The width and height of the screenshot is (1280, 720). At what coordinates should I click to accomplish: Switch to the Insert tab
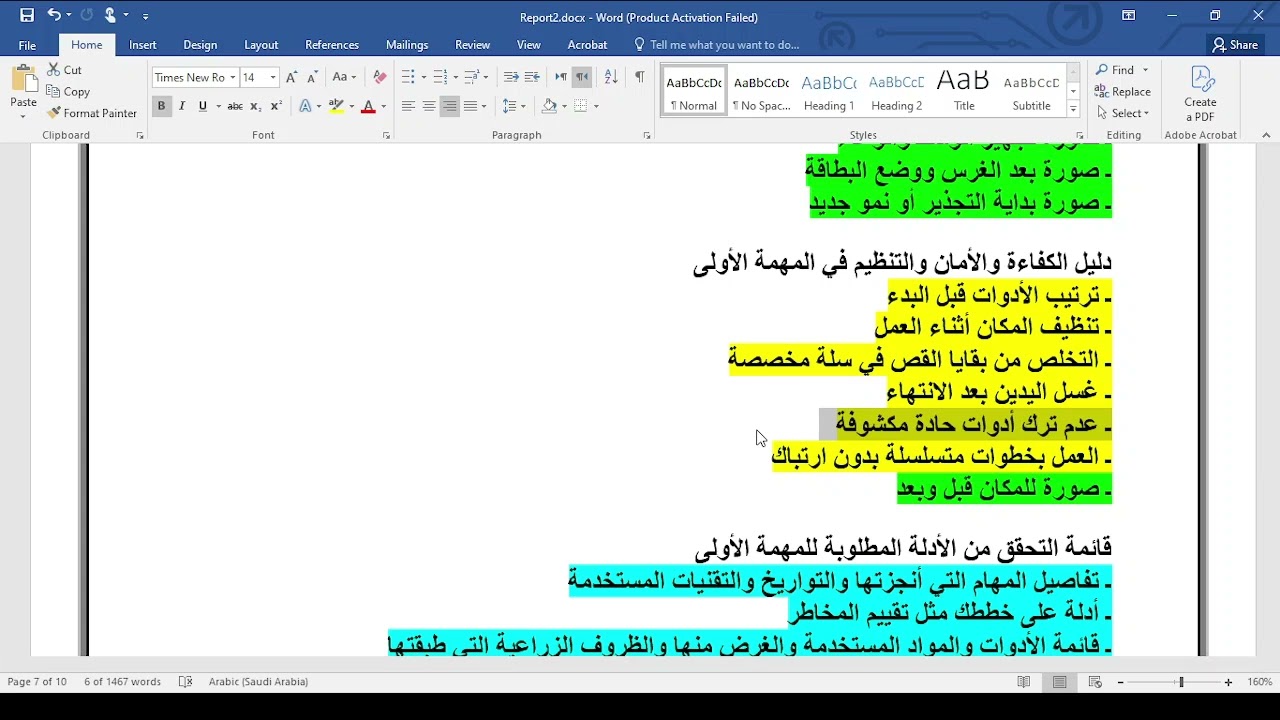(x=143, y=45)
